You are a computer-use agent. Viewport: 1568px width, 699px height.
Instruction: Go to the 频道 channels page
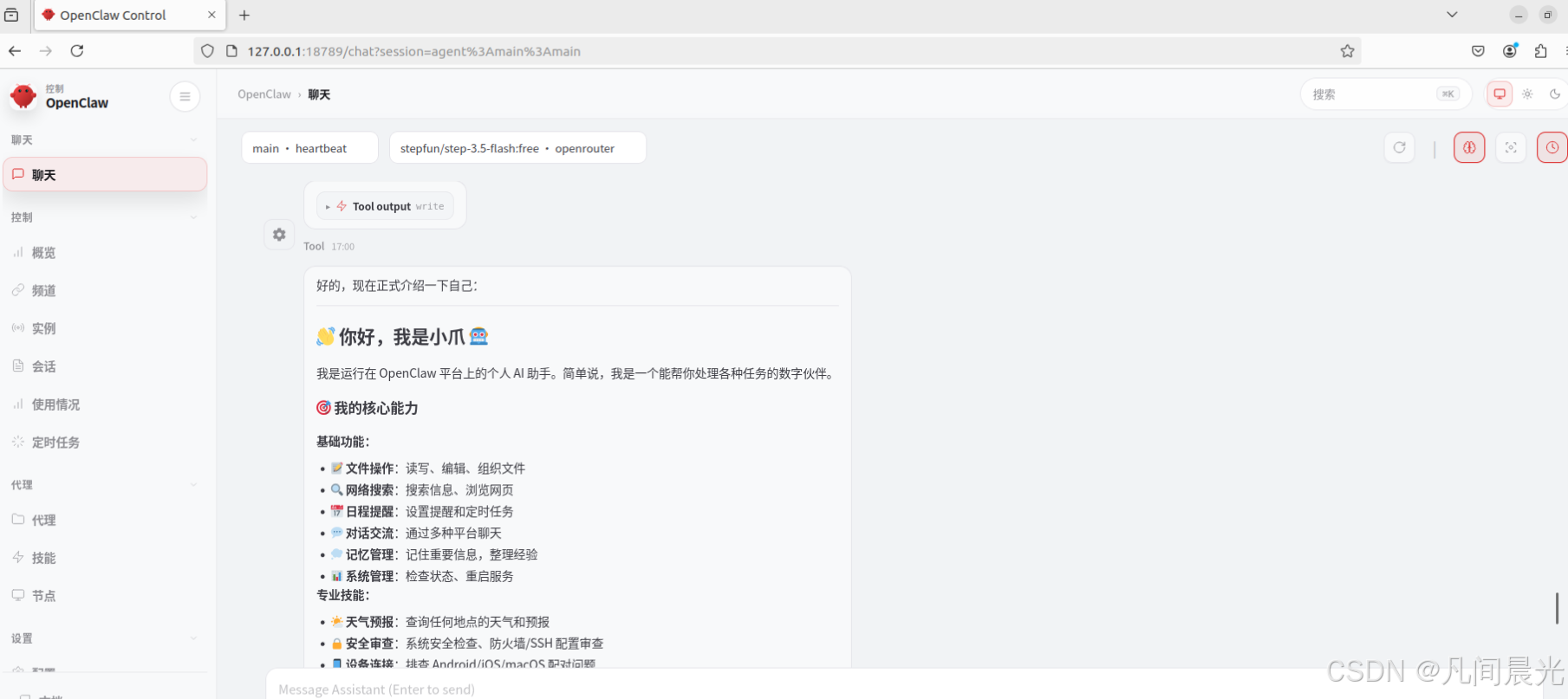pyautogui.click(x=105, y=290)
